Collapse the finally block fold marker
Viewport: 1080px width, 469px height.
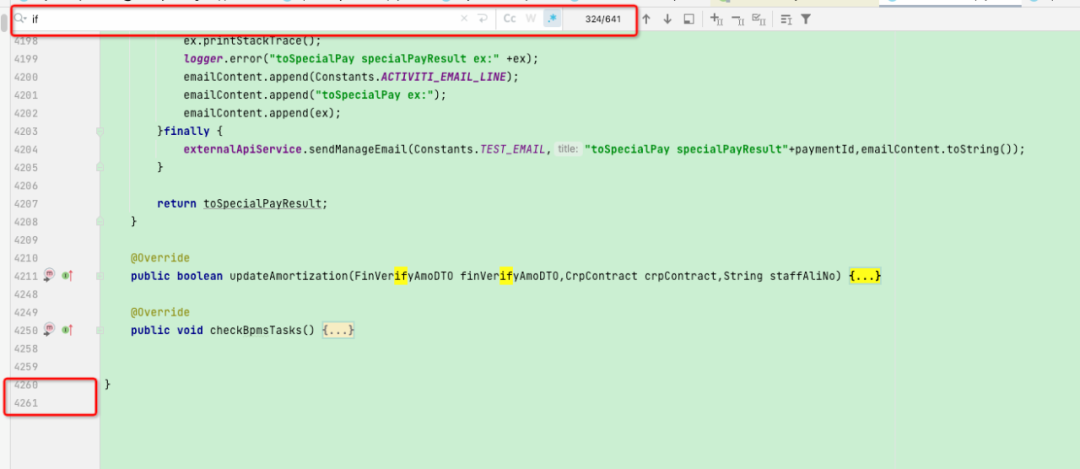click(x=99, y=131)
